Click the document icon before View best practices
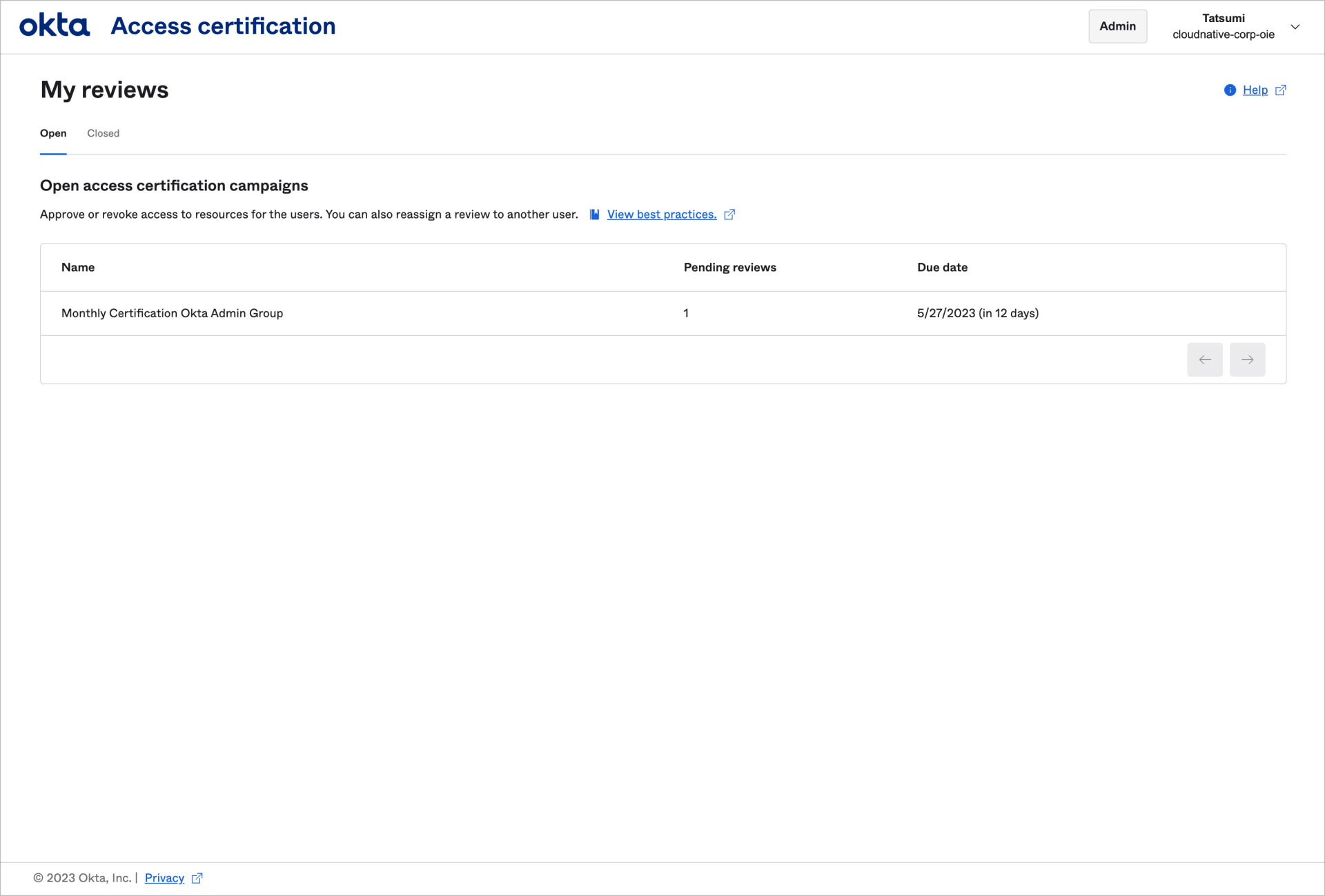The height and width of the screenshot is (896, 1325). pyautogui.click(x=594, y=214)
